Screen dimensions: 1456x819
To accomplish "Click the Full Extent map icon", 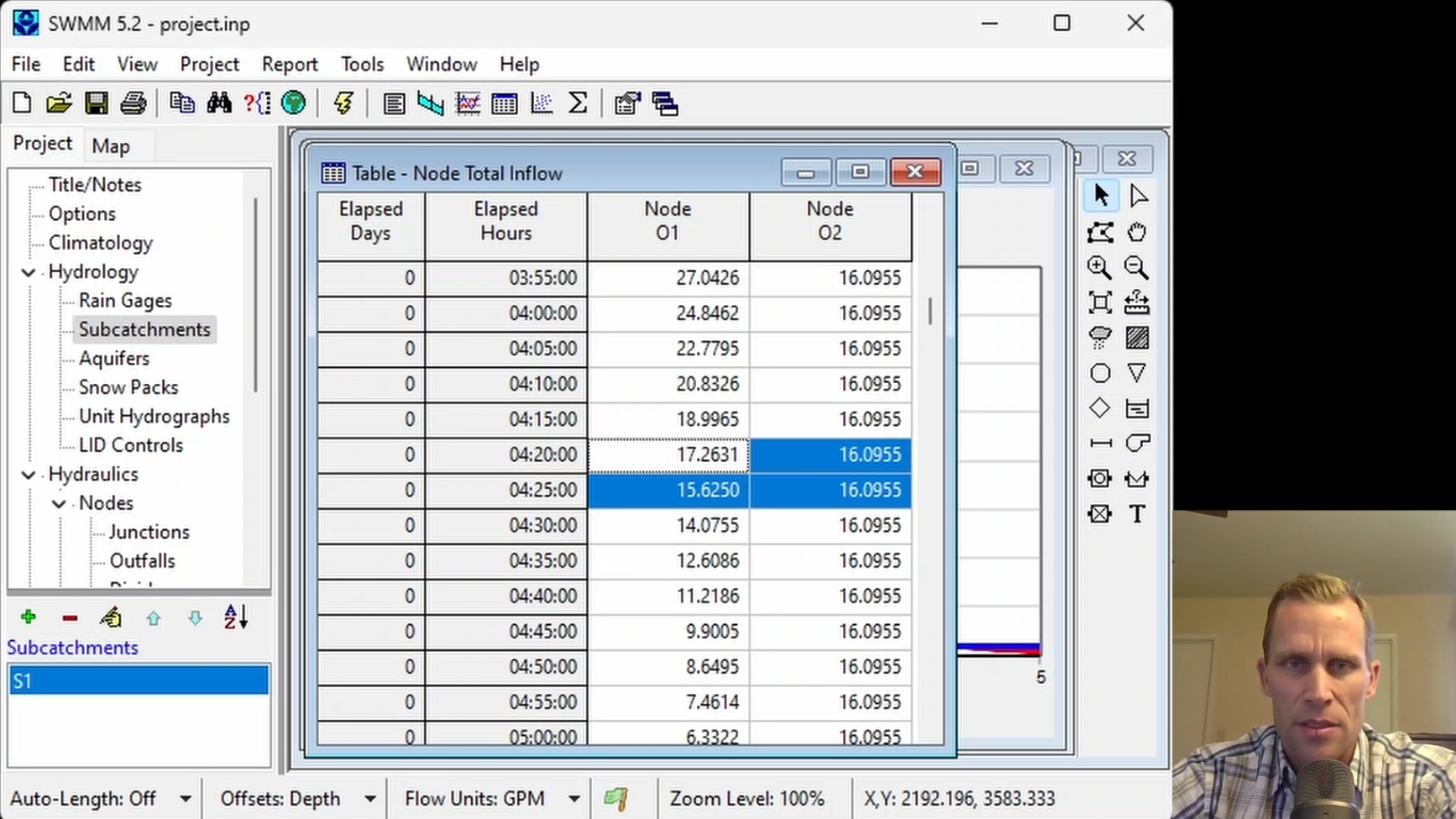I will [1101, 302].
